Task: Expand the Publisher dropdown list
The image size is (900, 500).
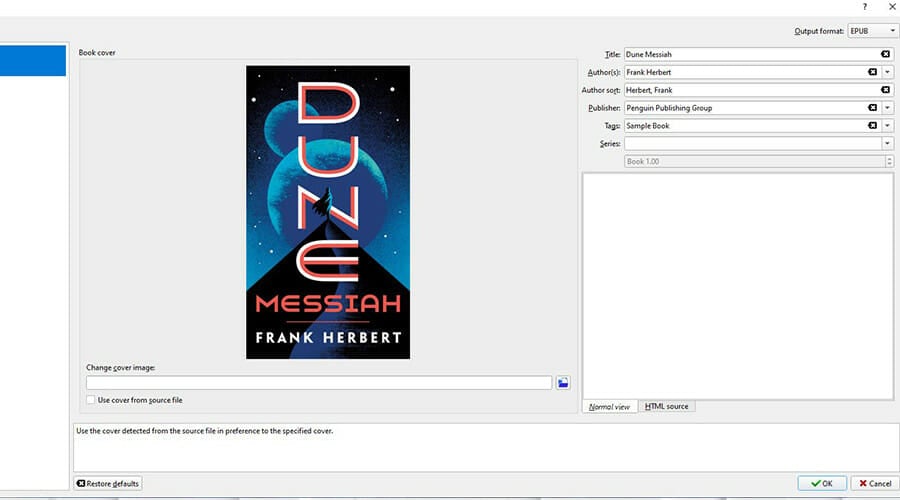Action: [x=887, y=107]
